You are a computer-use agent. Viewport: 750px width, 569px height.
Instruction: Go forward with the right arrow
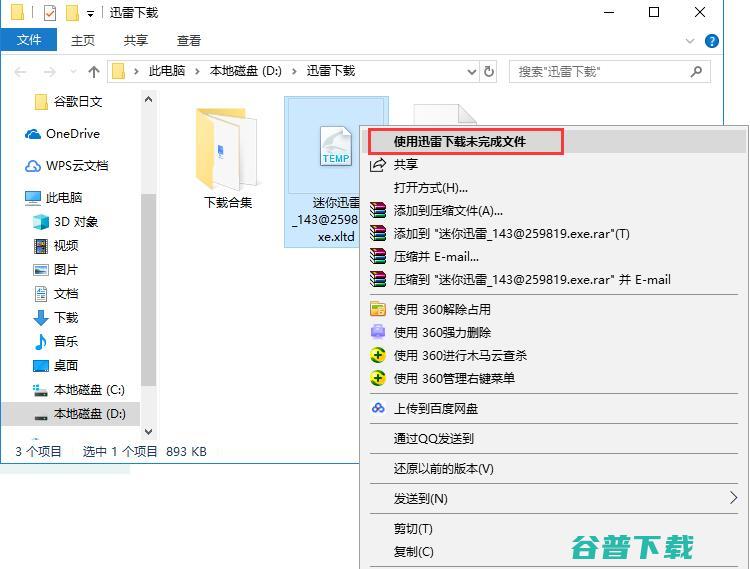coord(49,72)
